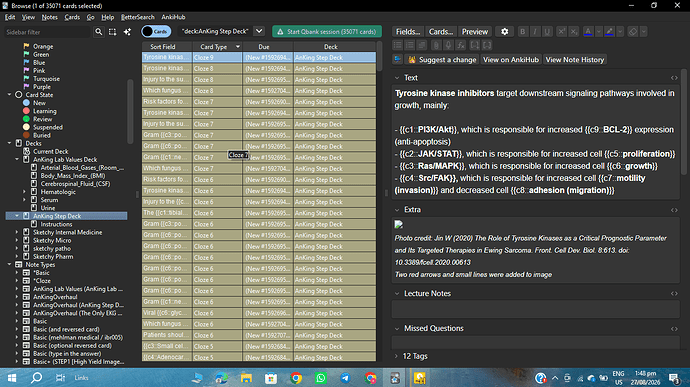Click the Fields... button

(408, 32)
